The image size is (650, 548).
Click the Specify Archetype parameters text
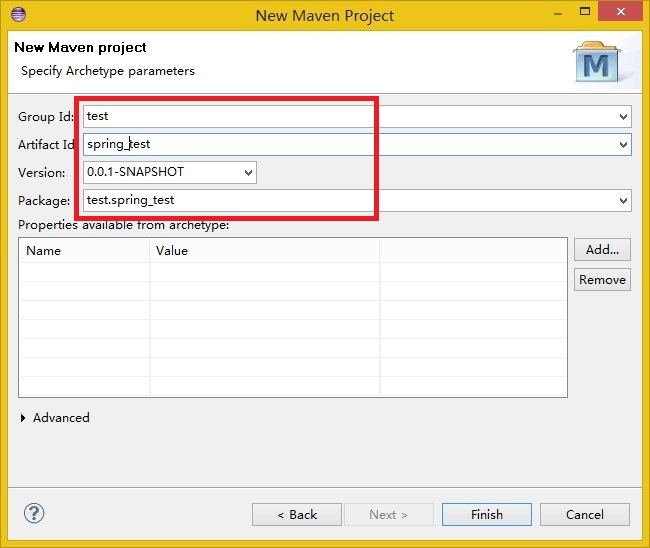coord(108,71)
